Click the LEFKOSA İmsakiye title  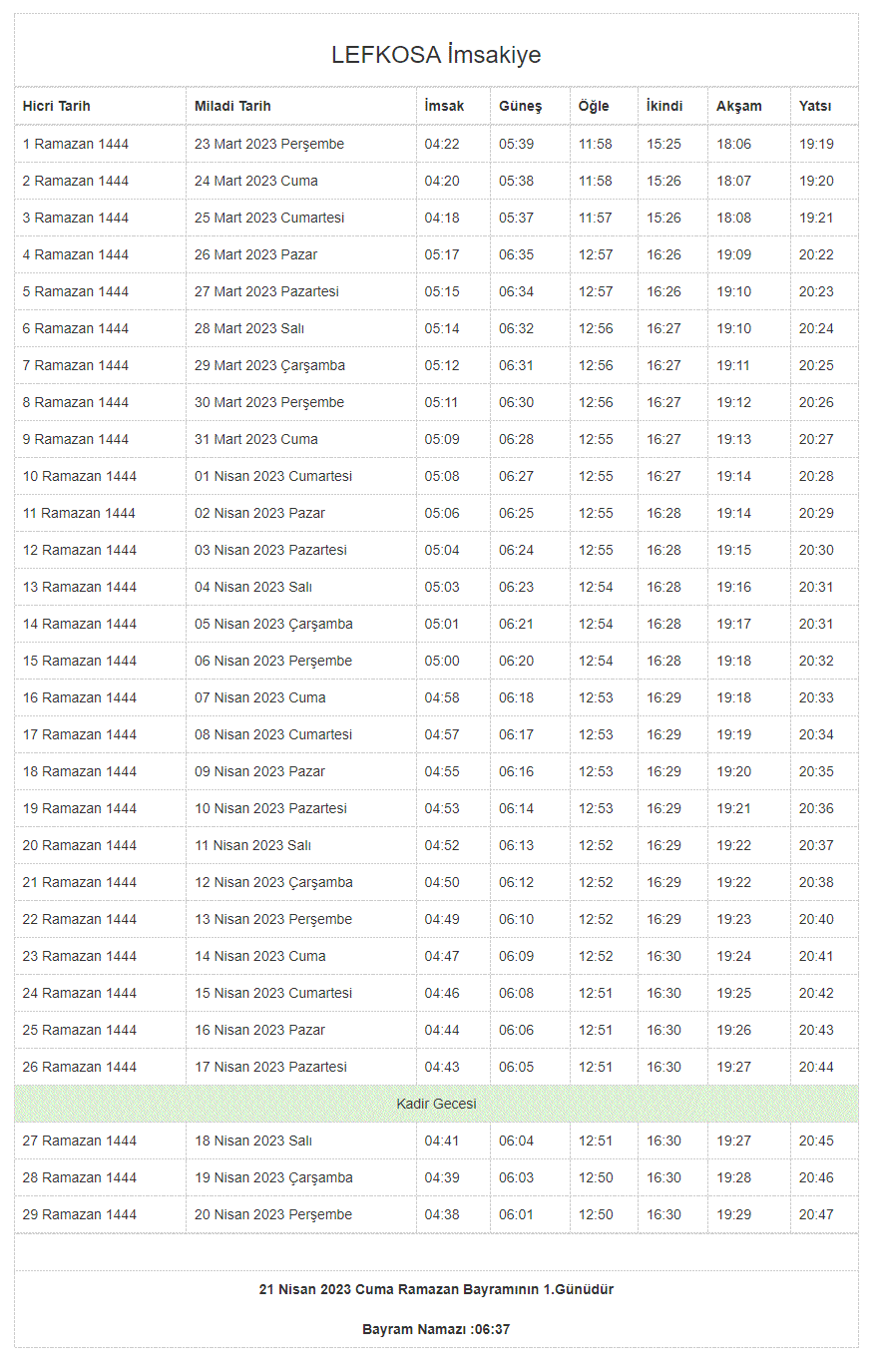[436, 55]
